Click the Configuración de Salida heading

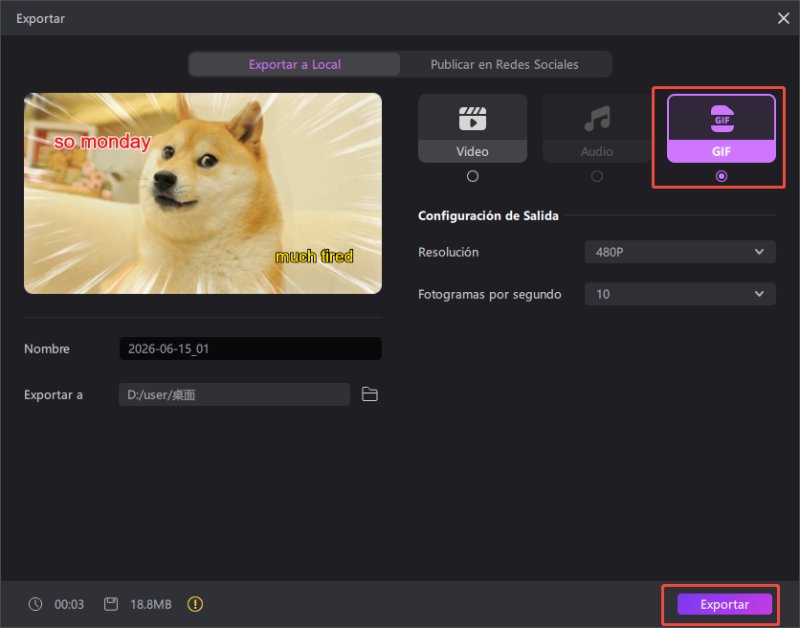click(488, 216)
